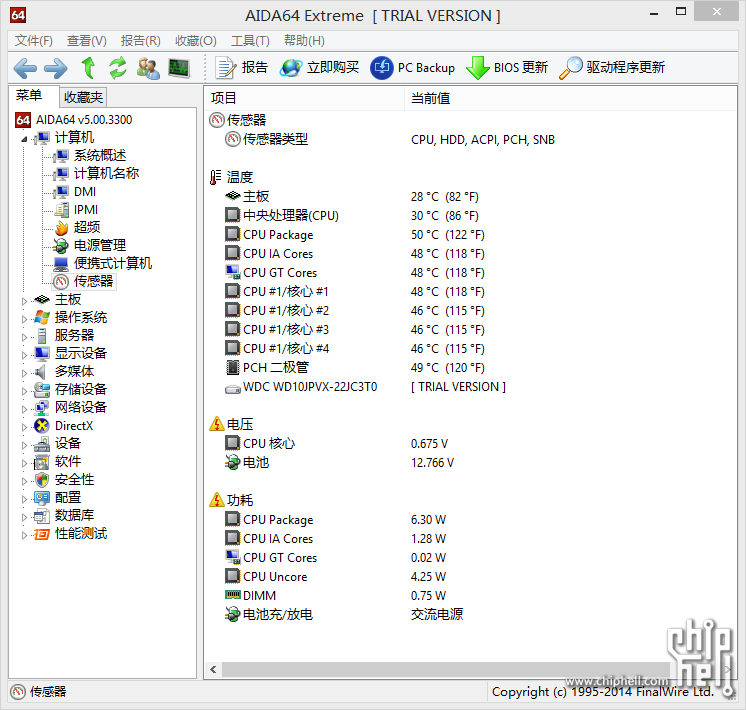Click the 立即购买 buy now button
746x710 pixels.
319,68
